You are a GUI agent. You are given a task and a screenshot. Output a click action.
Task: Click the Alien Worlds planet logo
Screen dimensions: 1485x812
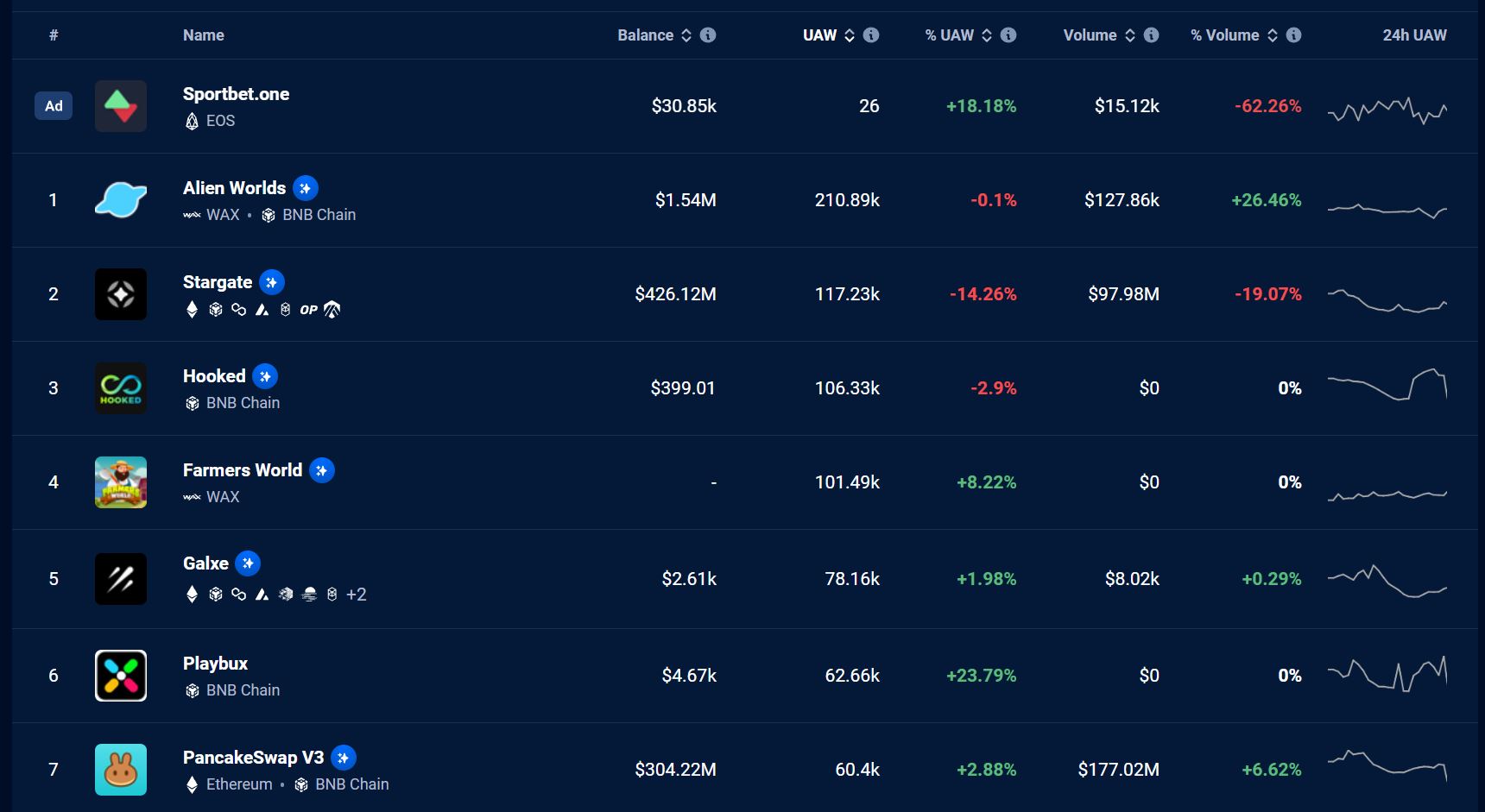120,200
